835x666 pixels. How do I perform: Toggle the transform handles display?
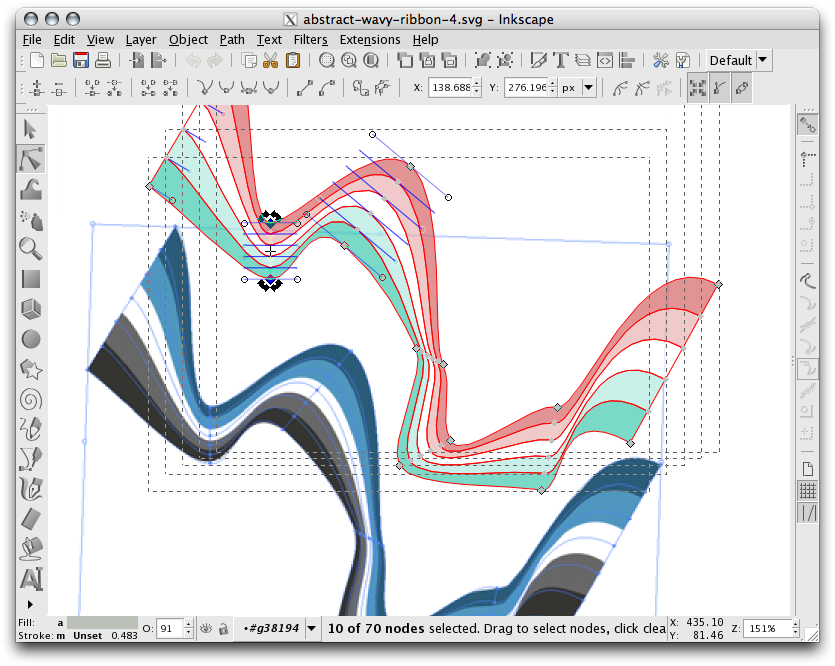[697, 87]
